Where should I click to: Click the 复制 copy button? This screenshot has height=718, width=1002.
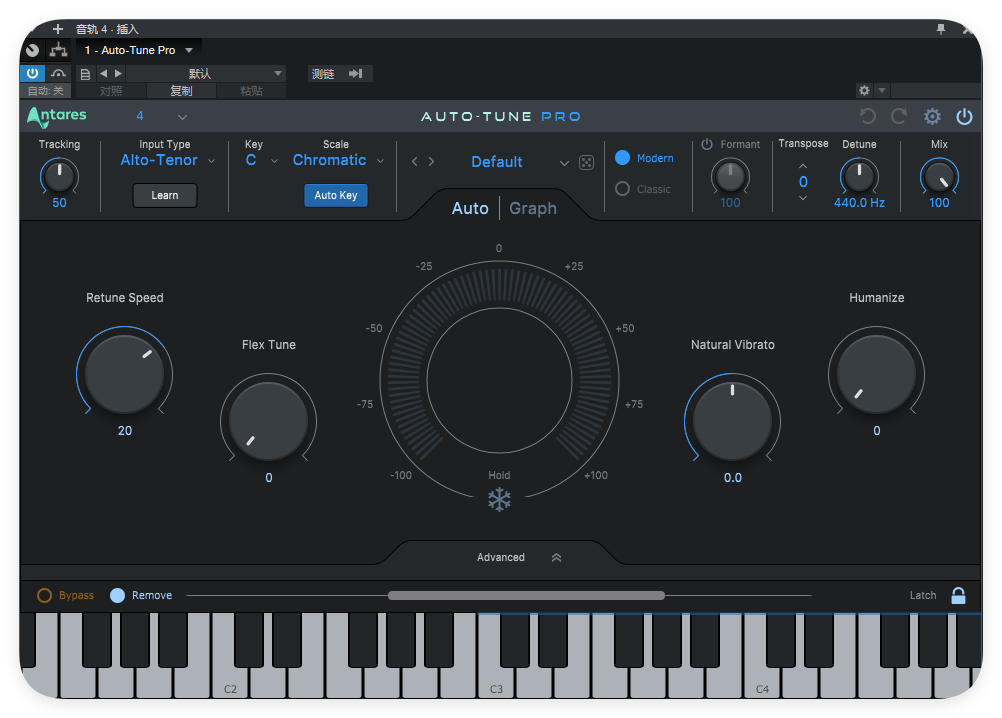point(181,91)
